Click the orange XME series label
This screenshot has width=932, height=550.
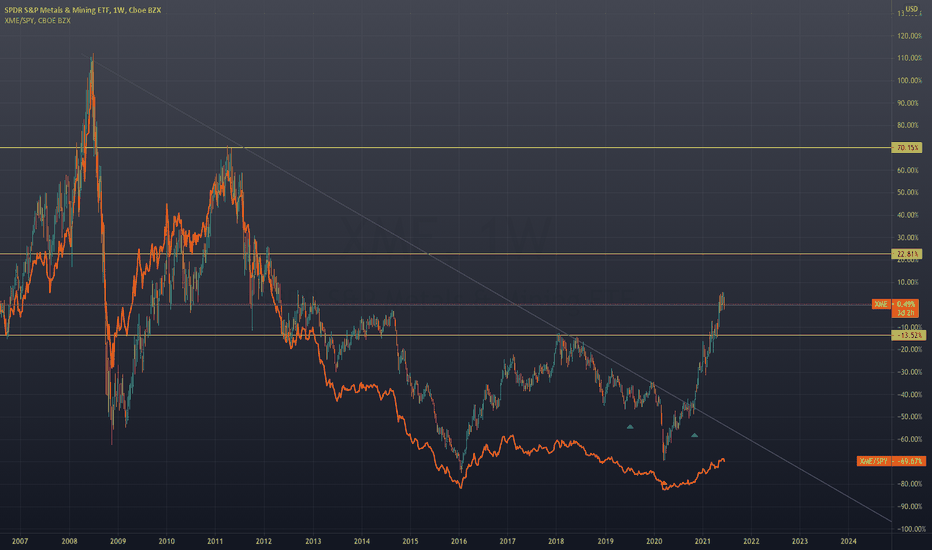[880, 304]
